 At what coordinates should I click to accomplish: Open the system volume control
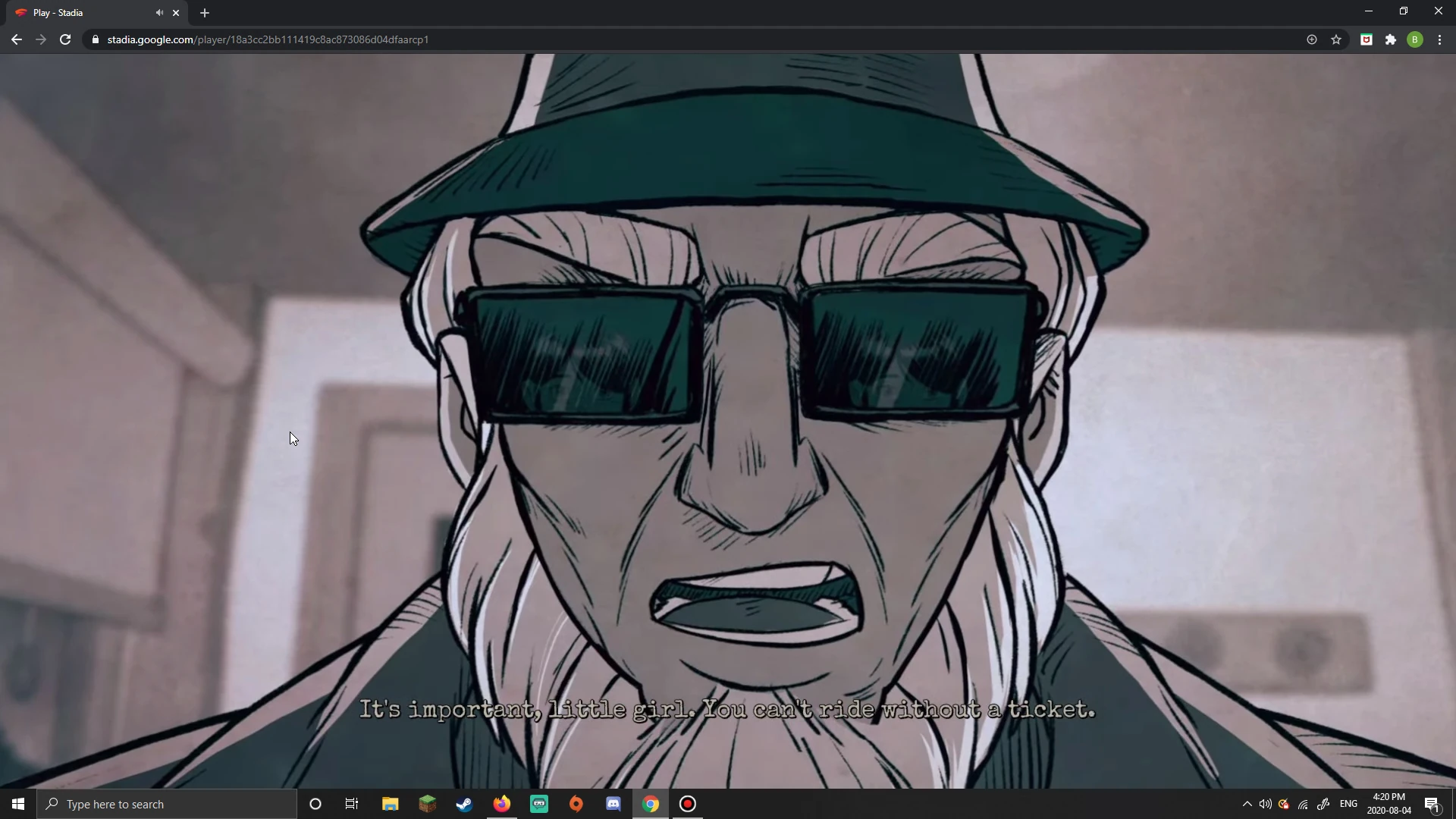1265,804
